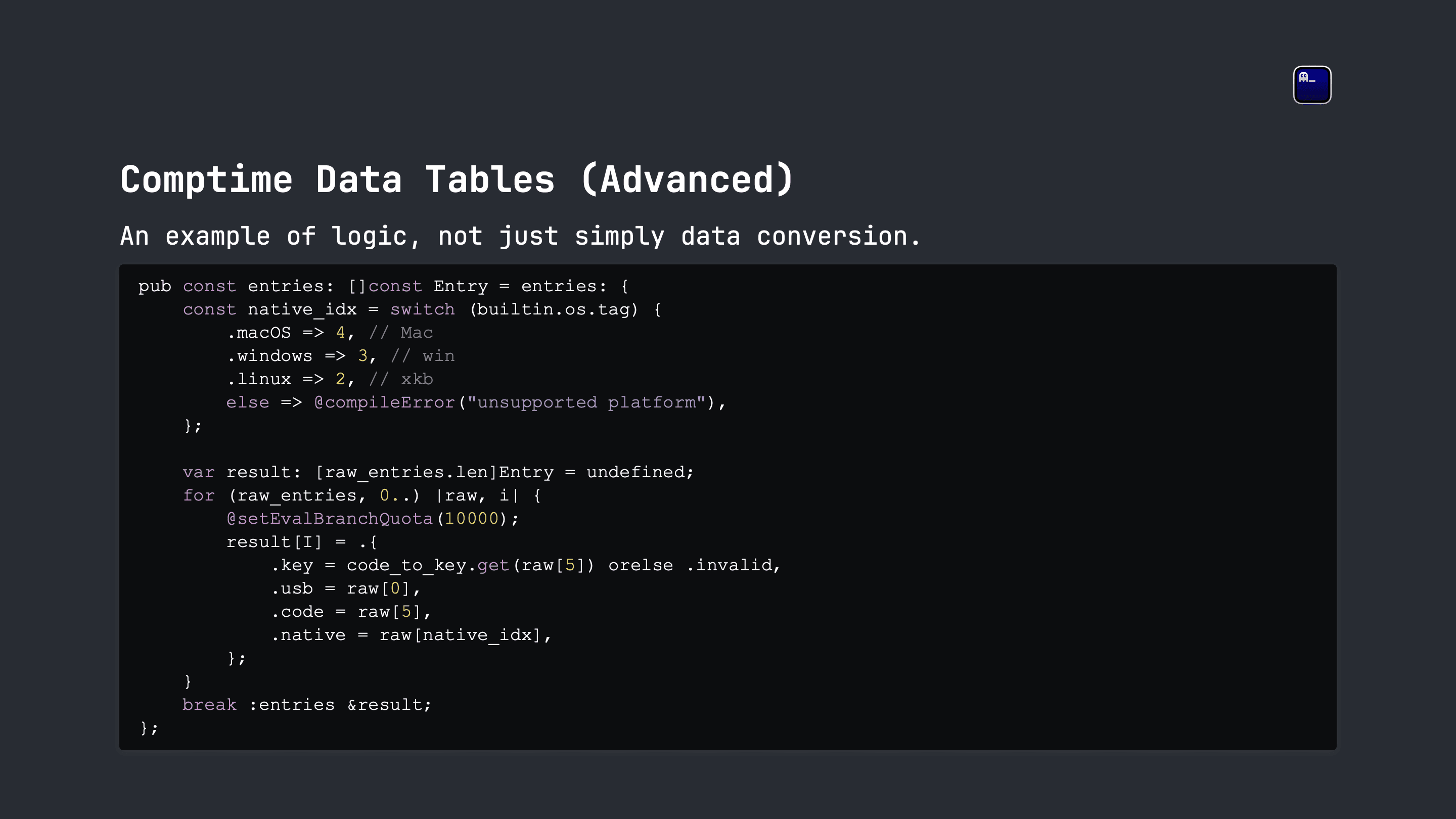The height and width of the screenshot is (819, 1456).
Task: Click the number 10000 in the quota call
Action: pos(472,519)
